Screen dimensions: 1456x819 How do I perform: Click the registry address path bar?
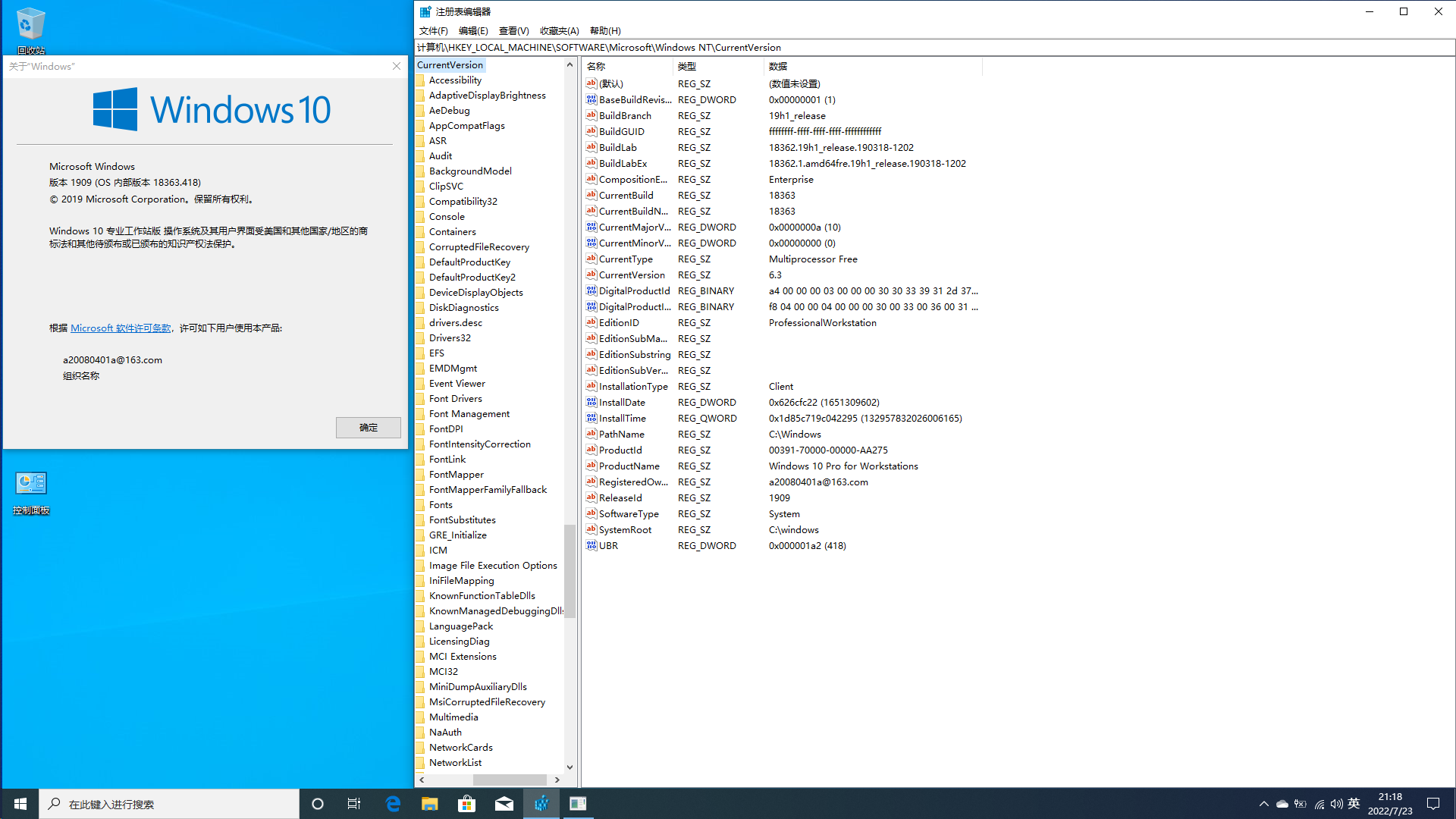click(x=934, y=47)
